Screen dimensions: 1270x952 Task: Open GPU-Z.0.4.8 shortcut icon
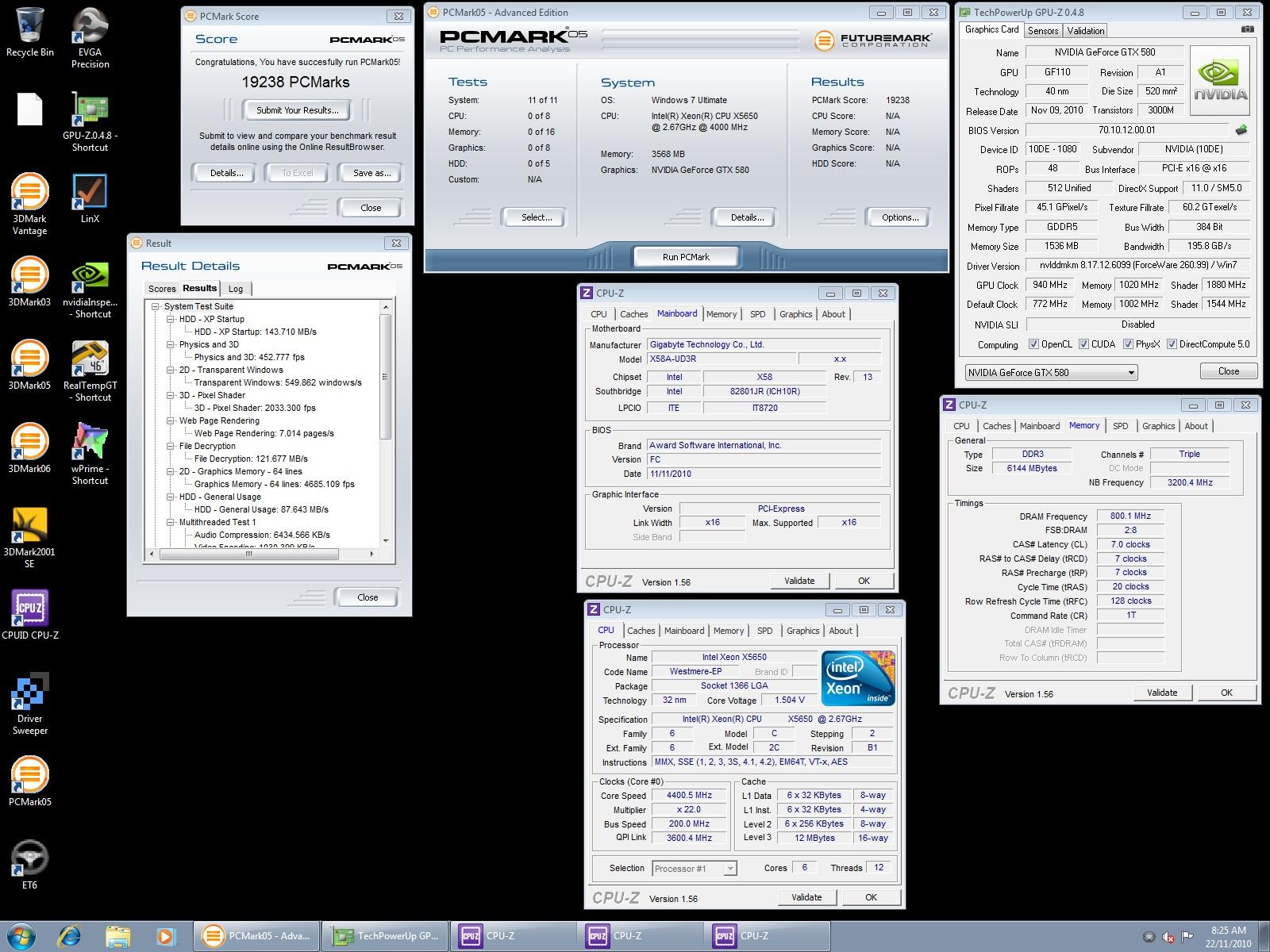[90, 121]
